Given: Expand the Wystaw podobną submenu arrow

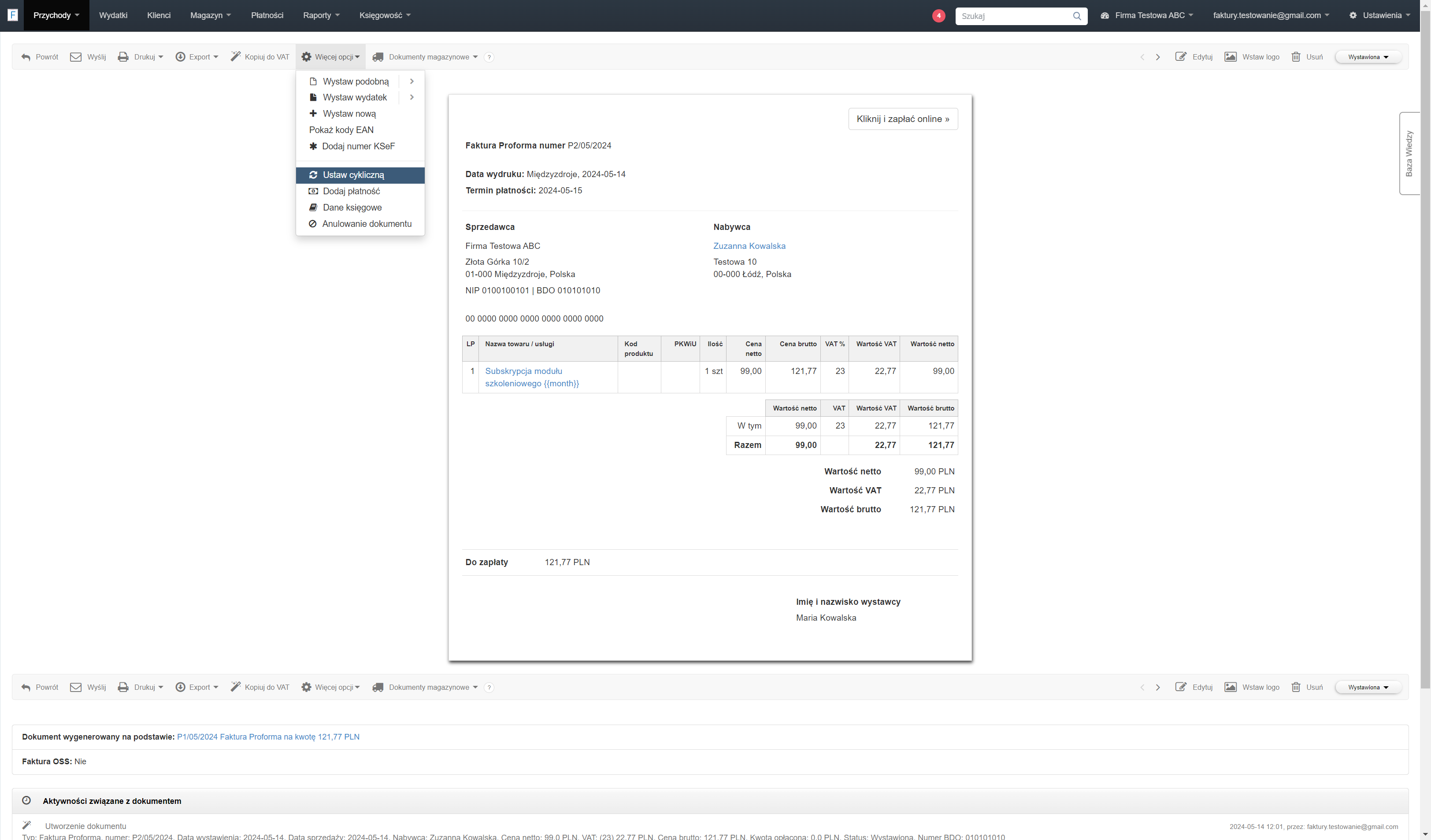Looking at the screenshot, I should pos(412,81).
